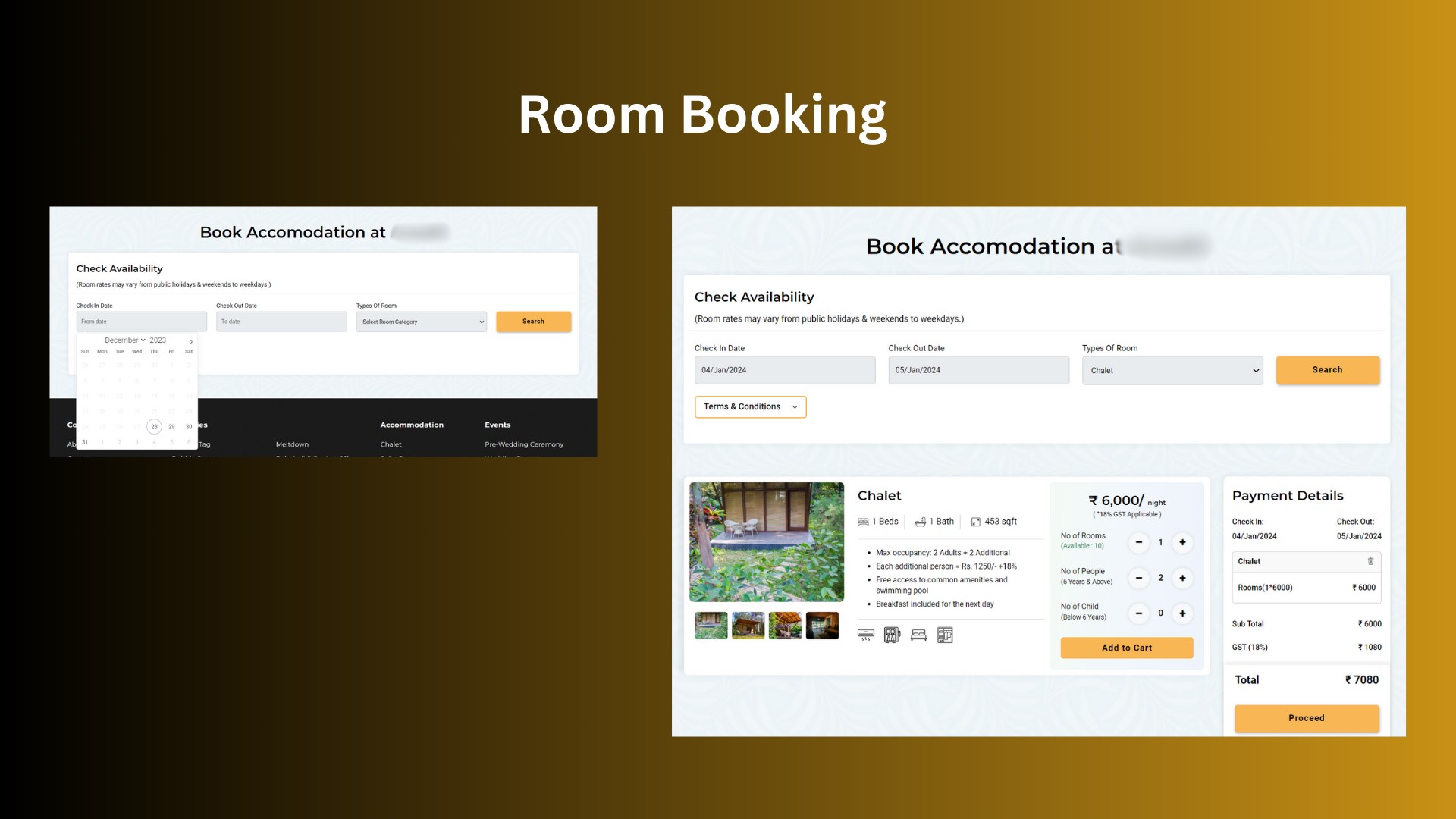This screenshot has height=819, width=1456.
Task: Open the Check In Date calendar picker
Action: pyautogui.click(x=785, y=370)
